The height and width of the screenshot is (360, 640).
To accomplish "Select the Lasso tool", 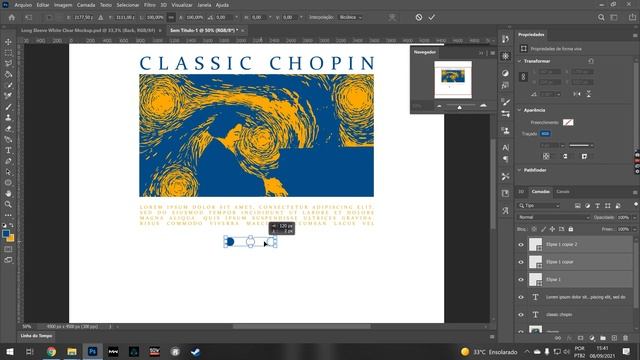I will (8, 63).
